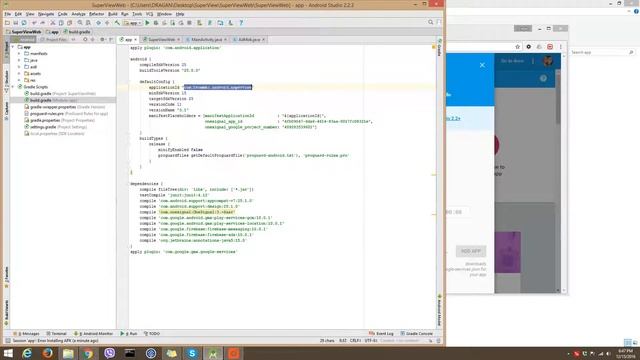This screenshot has height=360, width=640.
Task: Switch to the SuperViewWeb editor tab
Action: [x=161, y=40]
